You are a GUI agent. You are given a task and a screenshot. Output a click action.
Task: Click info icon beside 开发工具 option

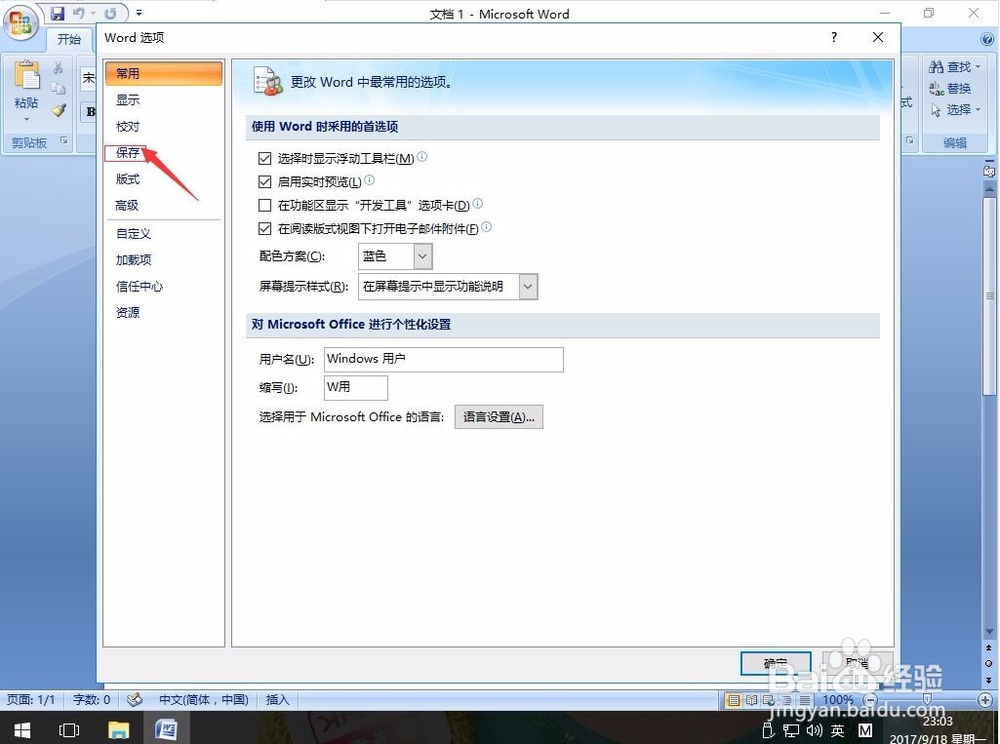coord(478,204)
